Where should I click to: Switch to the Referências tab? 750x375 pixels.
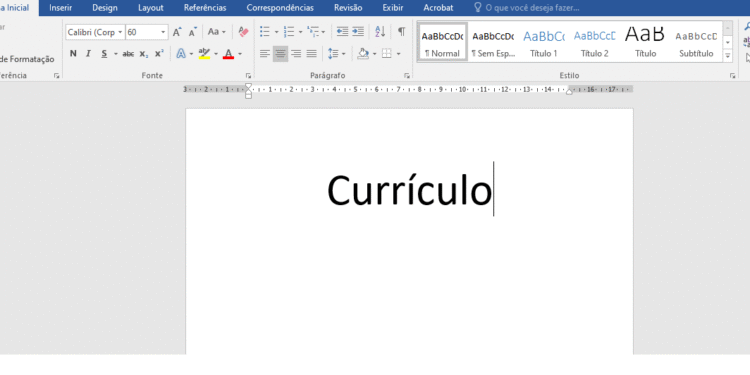[x=205, y=8]
